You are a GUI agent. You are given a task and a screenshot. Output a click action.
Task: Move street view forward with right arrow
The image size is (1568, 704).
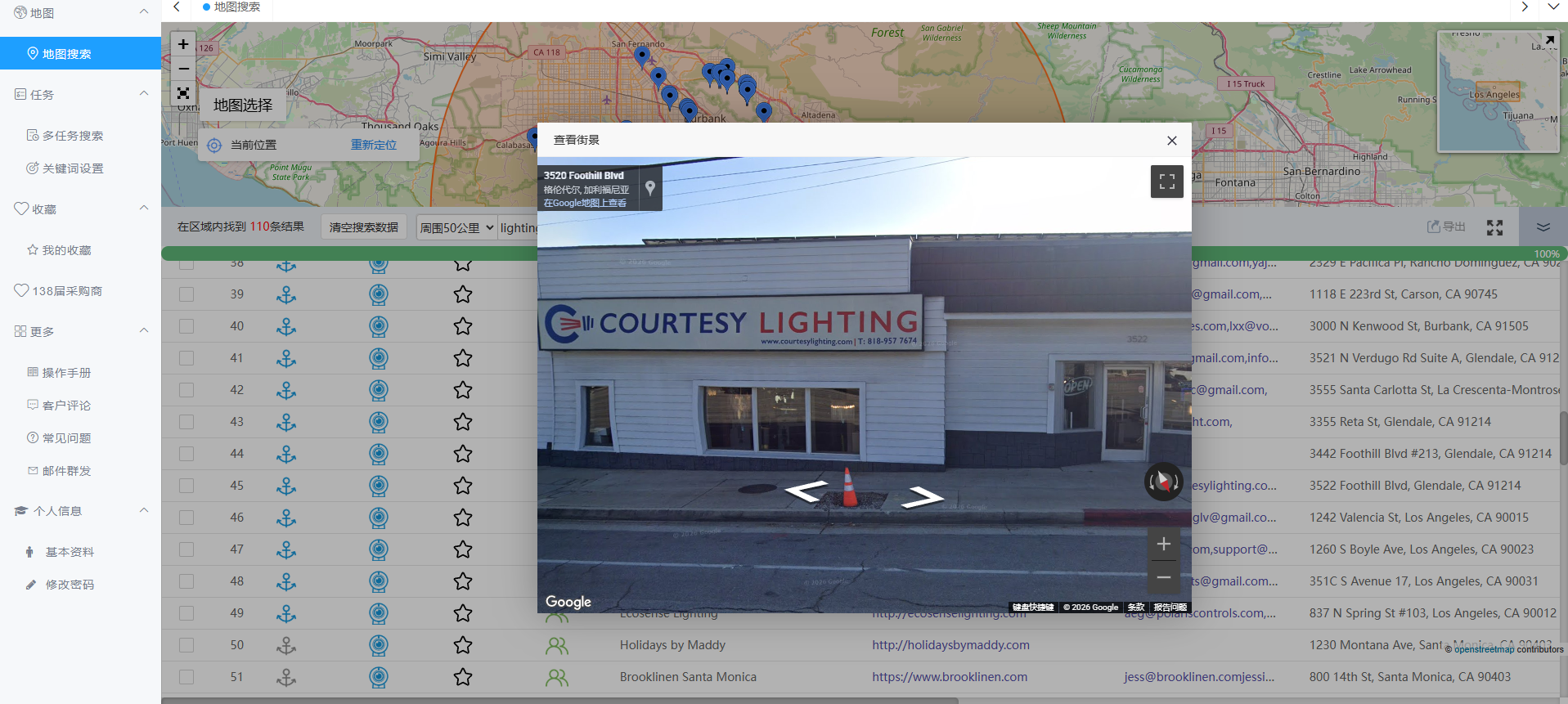(922, 495)
